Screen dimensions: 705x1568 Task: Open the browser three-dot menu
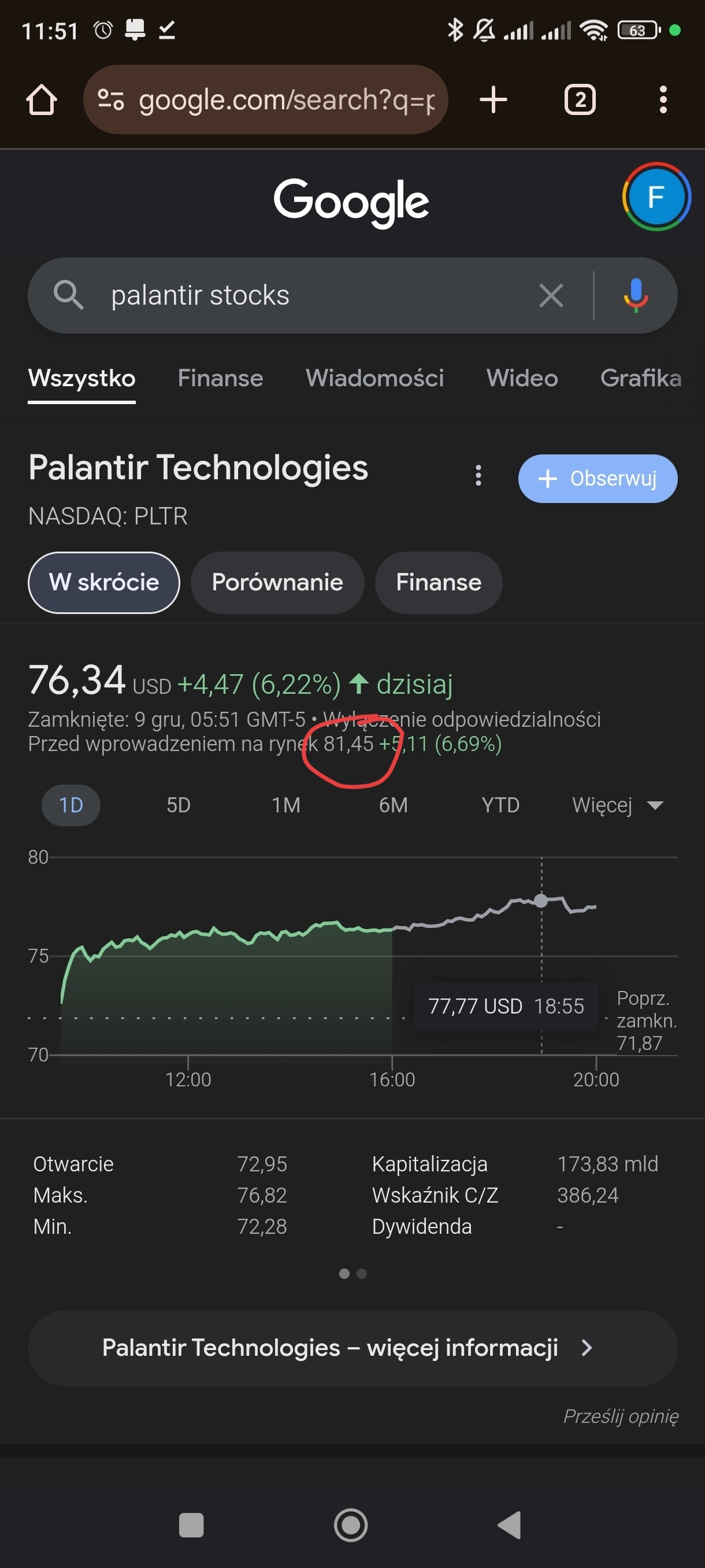[663, 100]
